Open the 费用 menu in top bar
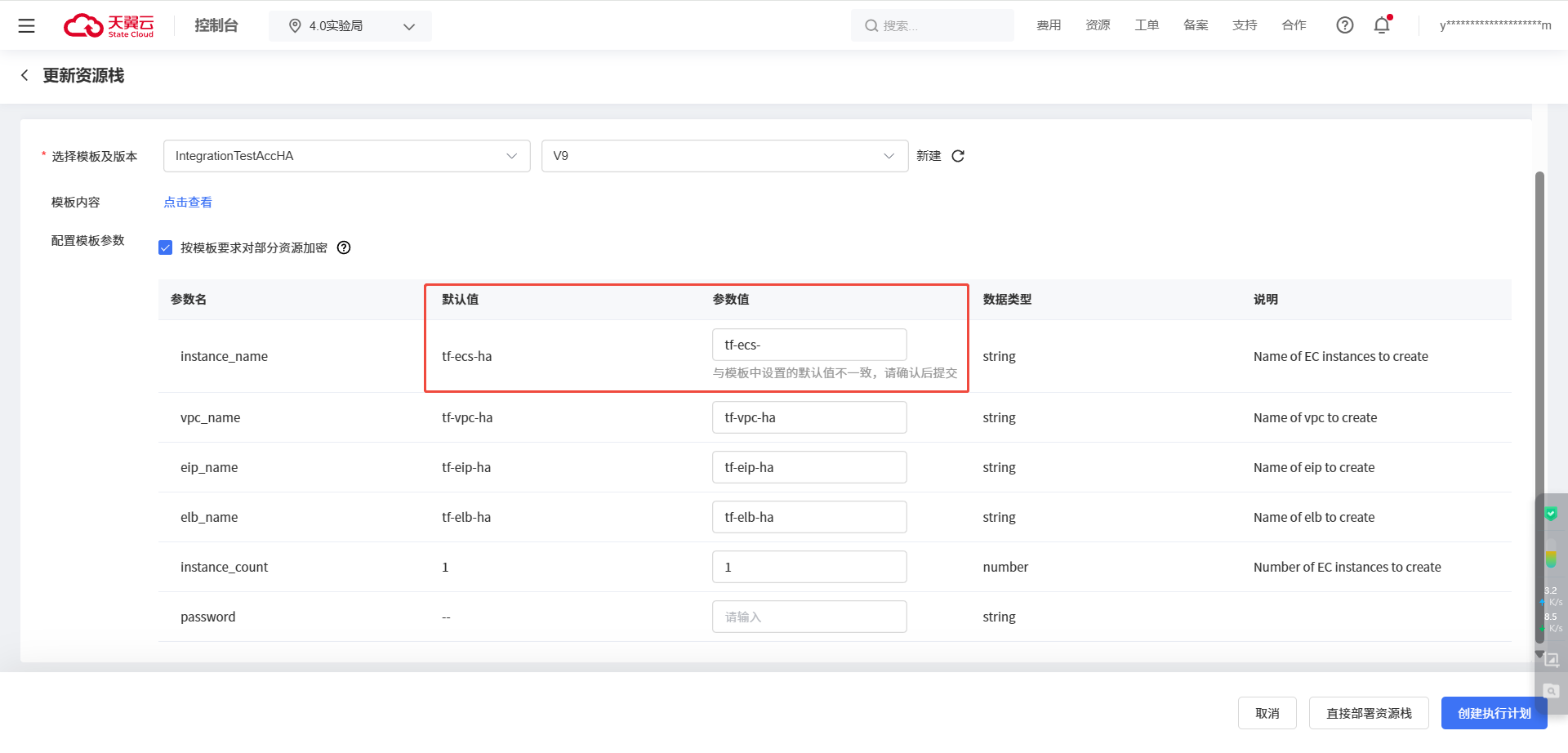The image size is (1568, 753). pos(1049,25)
